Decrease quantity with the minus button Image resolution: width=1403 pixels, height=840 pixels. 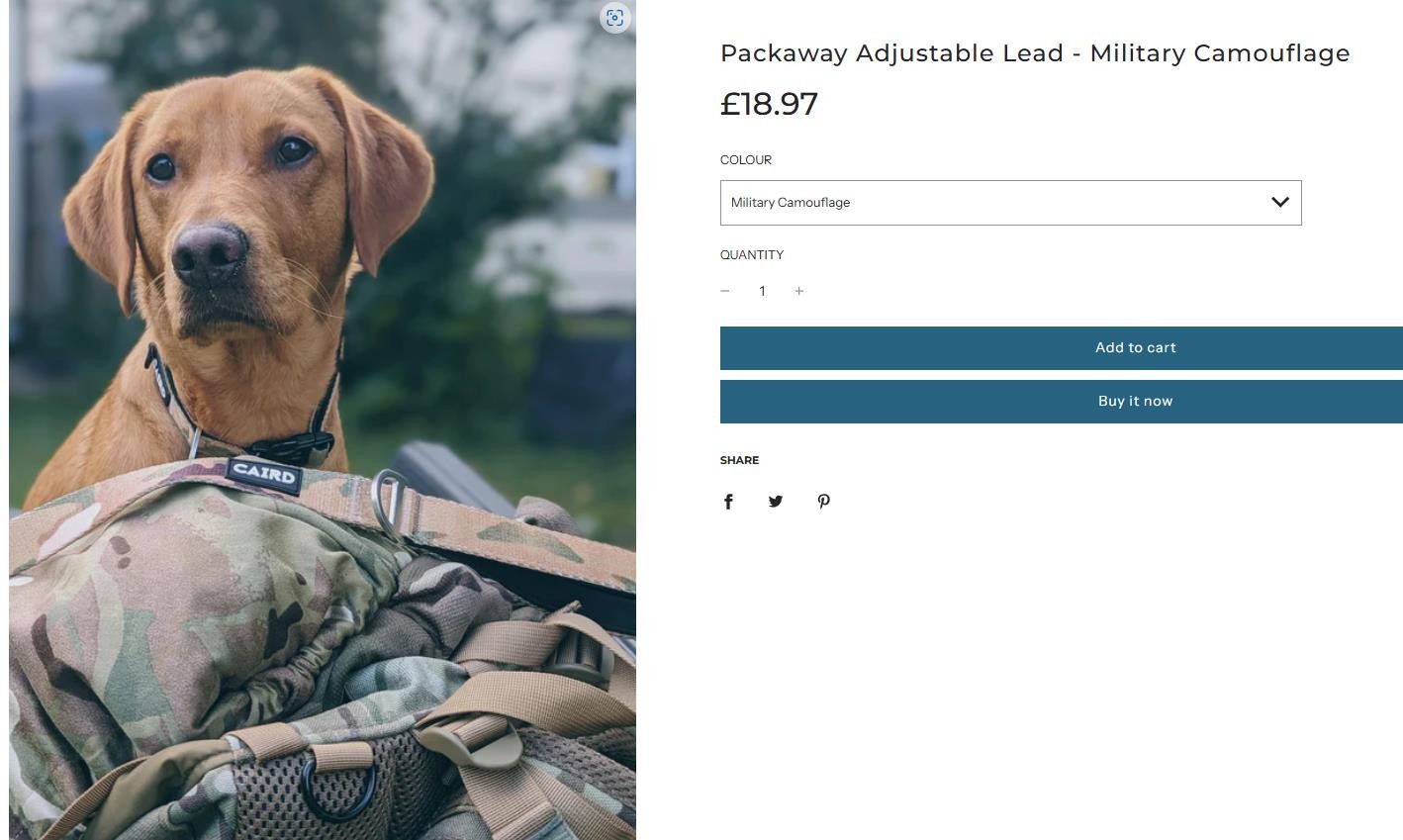[x=725, y=291]
